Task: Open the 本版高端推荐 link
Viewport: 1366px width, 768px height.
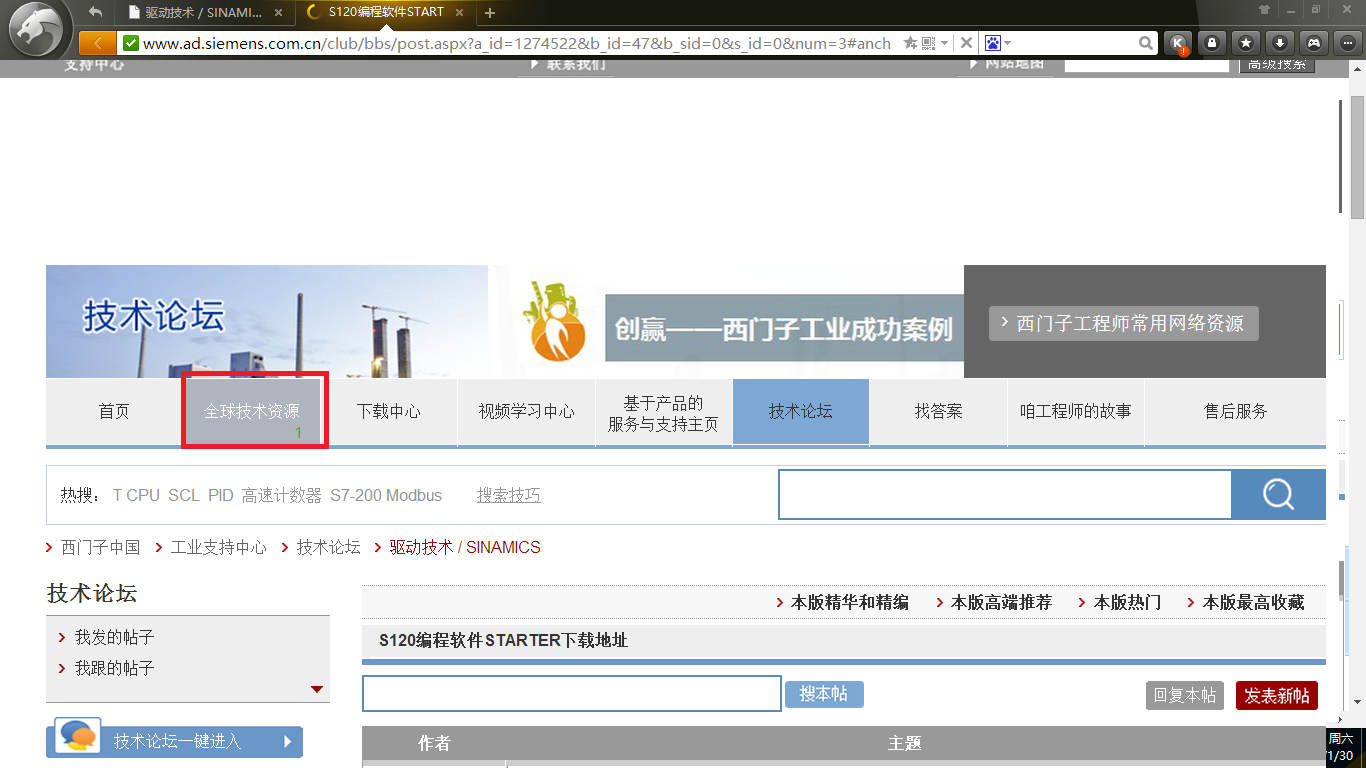Action: click(1001, 602)
